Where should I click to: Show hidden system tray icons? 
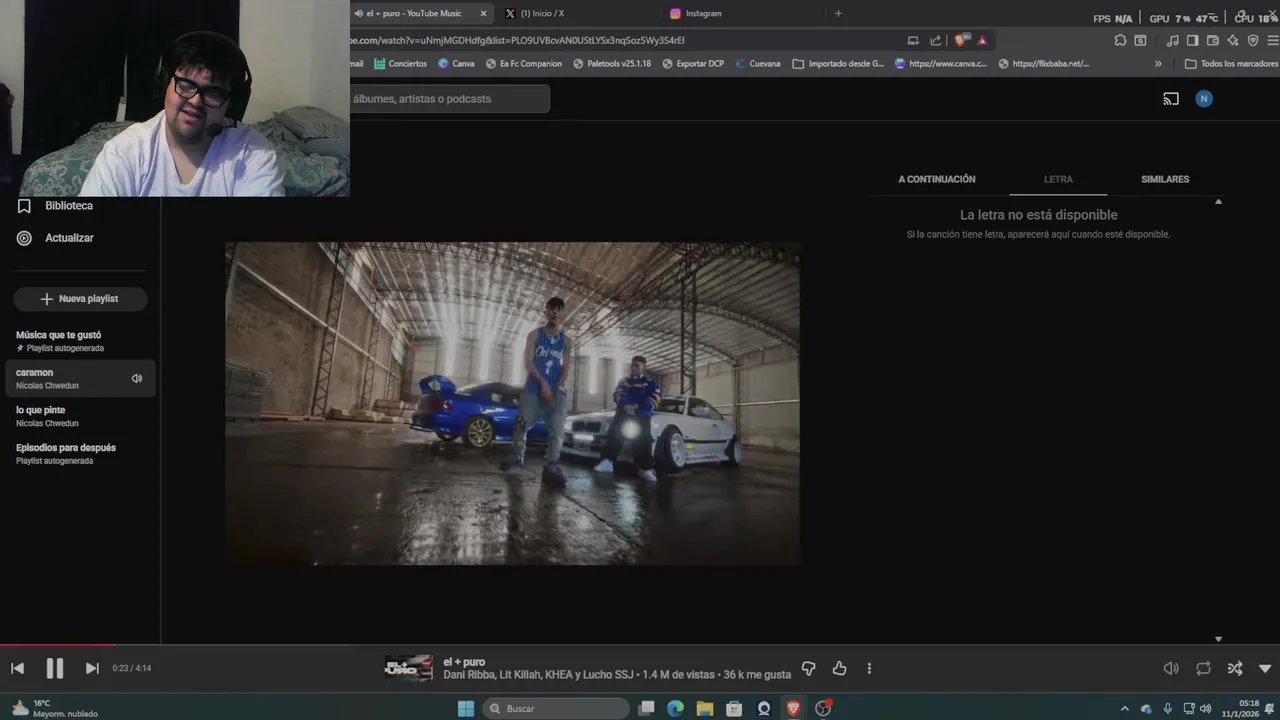point(1124,708)
